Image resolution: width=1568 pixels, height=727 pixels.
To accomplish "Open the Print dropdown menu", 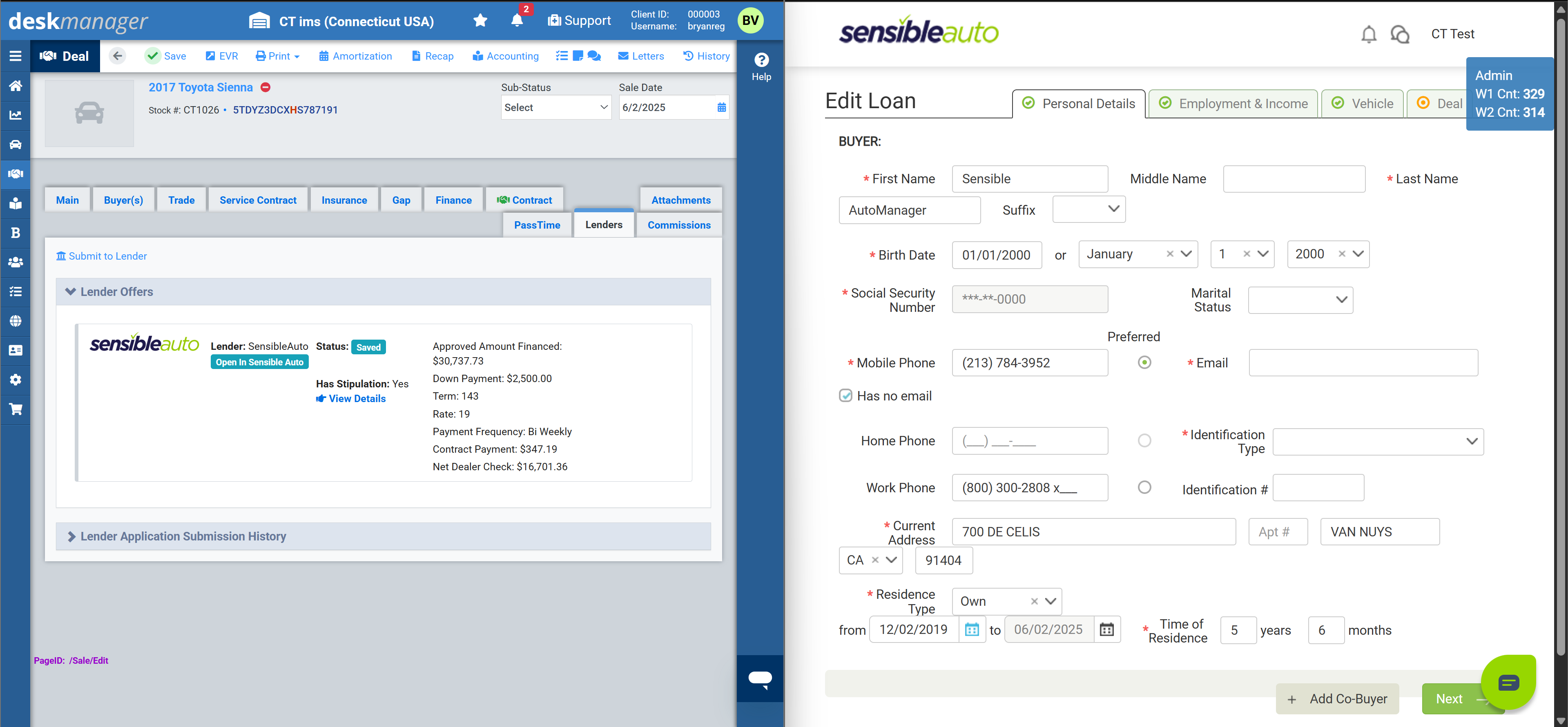I will [278, 56].
